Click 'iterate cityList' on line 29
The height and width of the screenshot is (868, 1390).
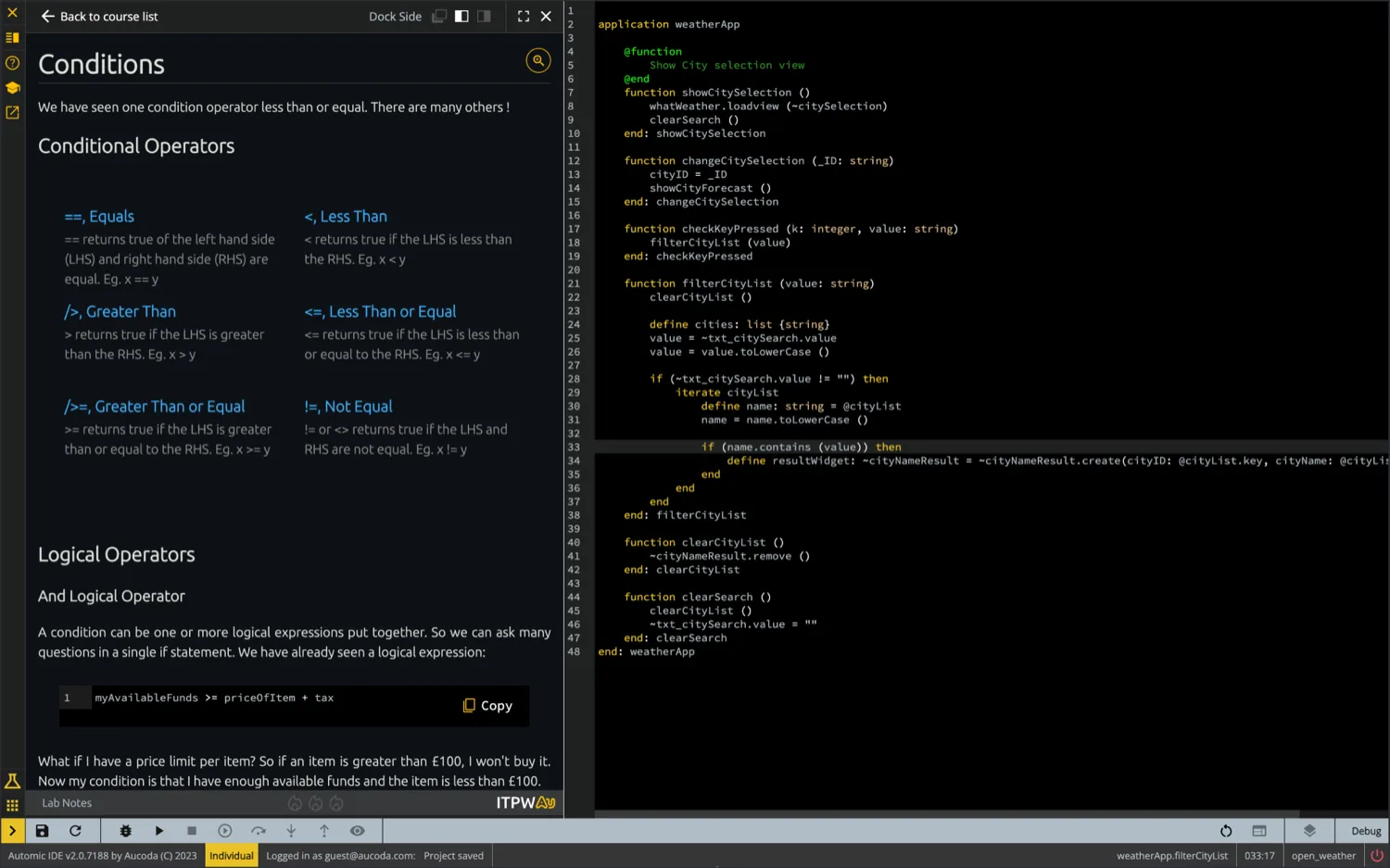coord(727,393)
